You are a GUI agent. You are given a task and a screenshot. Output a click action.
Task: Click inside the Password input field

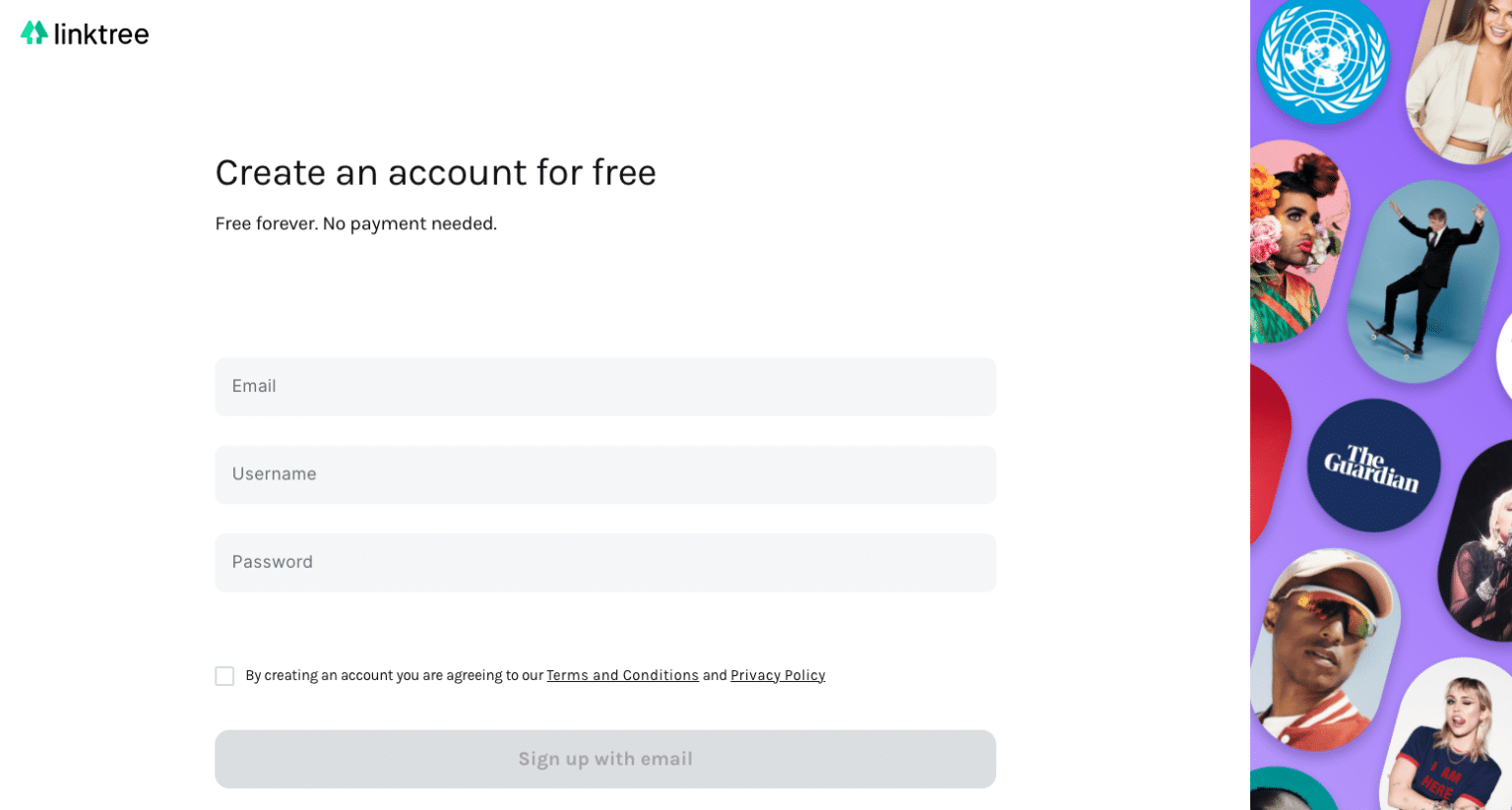click(604, 562)
